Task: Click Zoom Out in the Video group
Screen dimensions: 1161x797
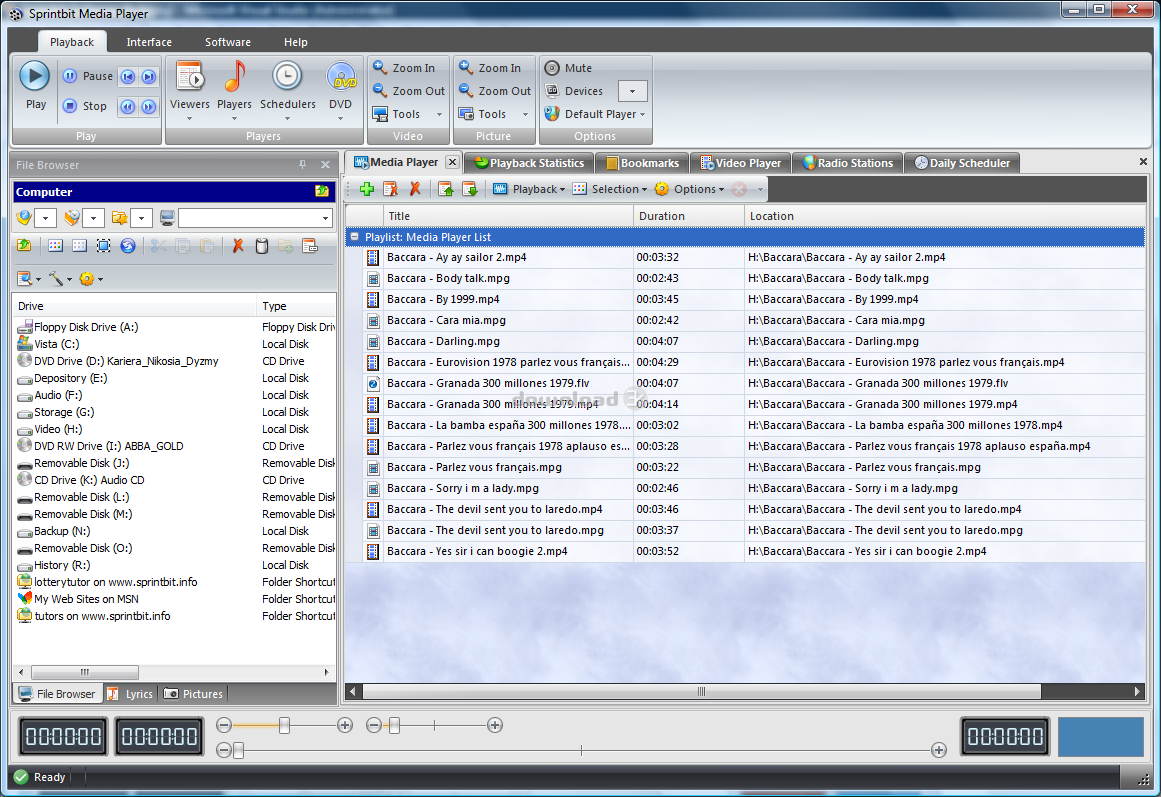Action: [409, 91]
